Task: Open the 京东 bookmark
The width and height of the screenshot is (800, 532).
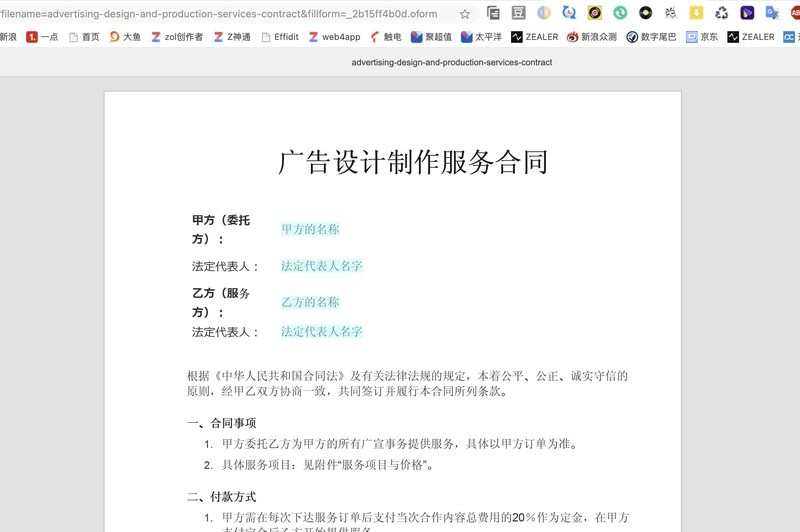Action: click(702, 37)
